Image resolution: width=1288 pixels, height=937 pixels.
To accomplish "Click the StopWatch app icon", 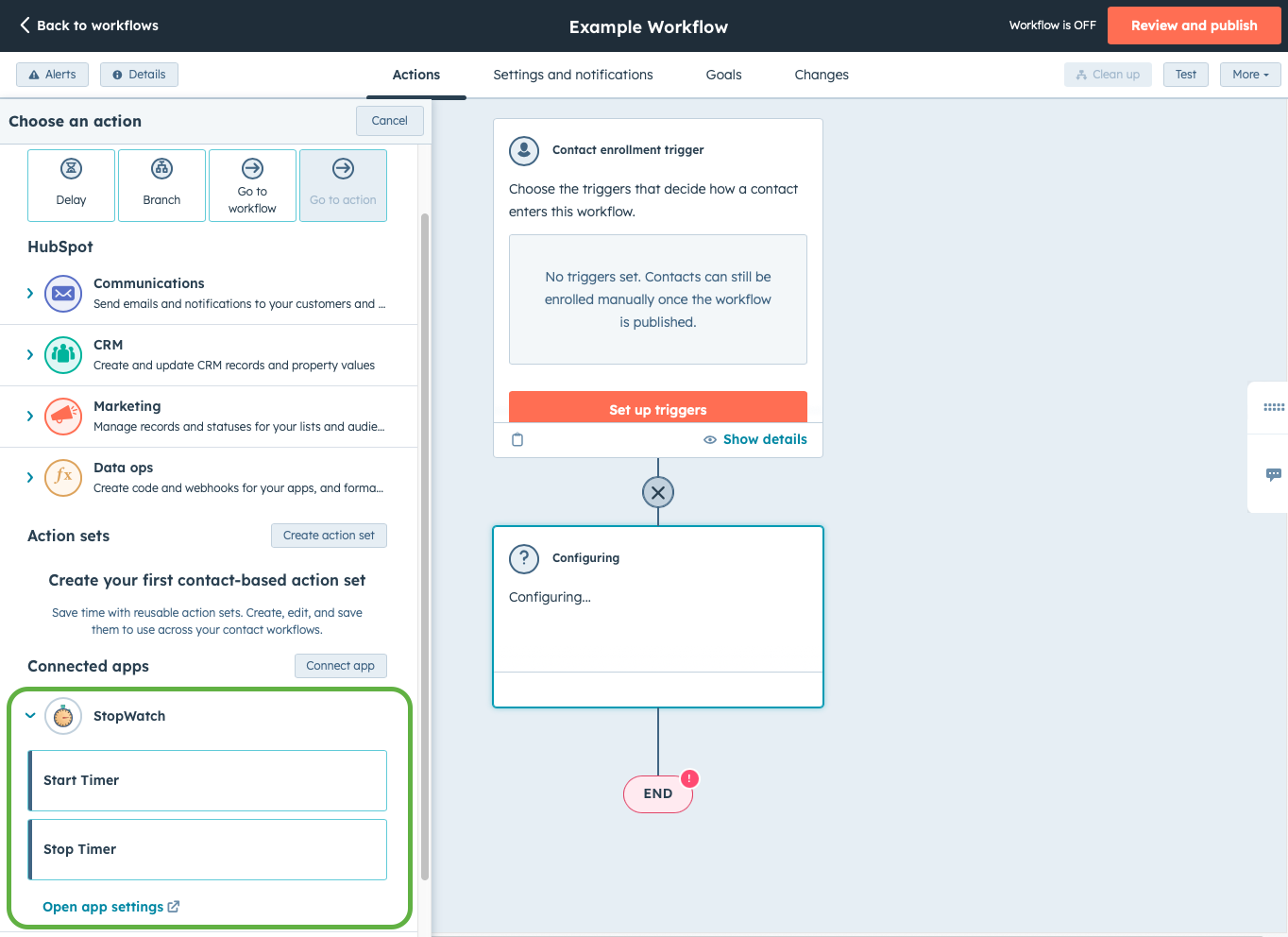I will coord(63,717).
